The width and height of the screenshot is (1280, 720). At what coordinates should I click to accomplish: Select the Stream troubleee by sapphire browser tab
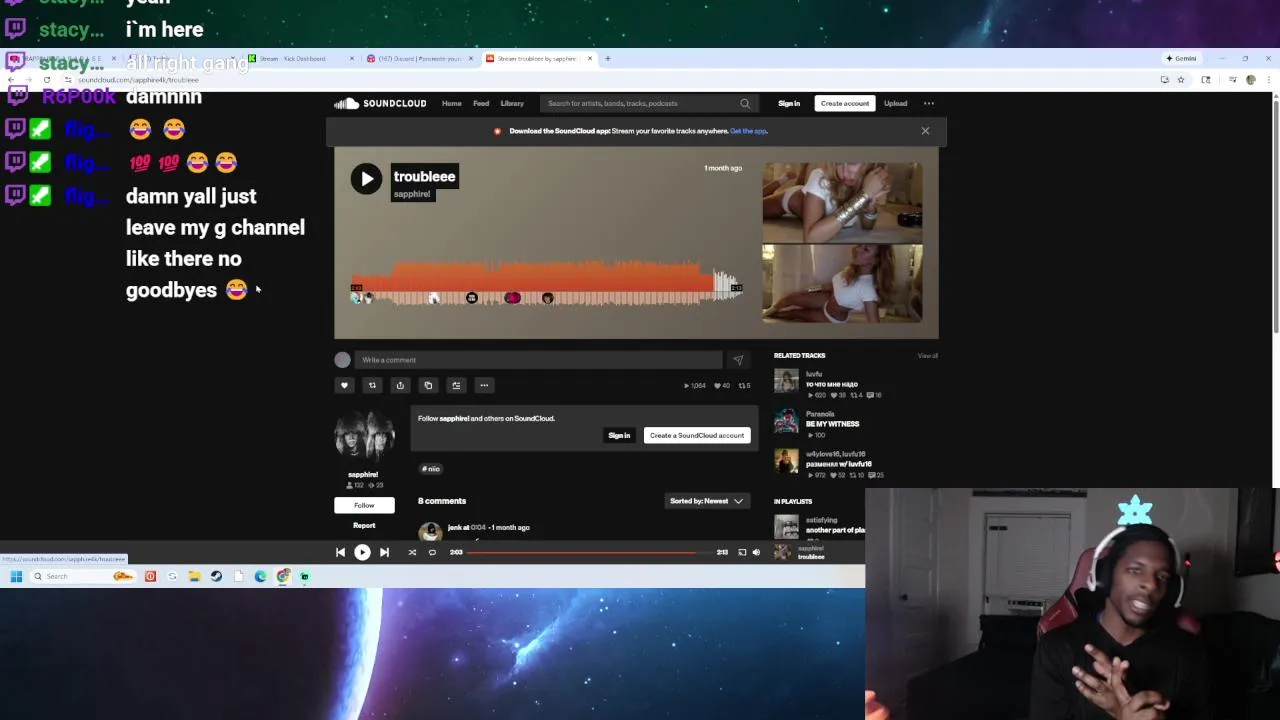coord(538,58)
